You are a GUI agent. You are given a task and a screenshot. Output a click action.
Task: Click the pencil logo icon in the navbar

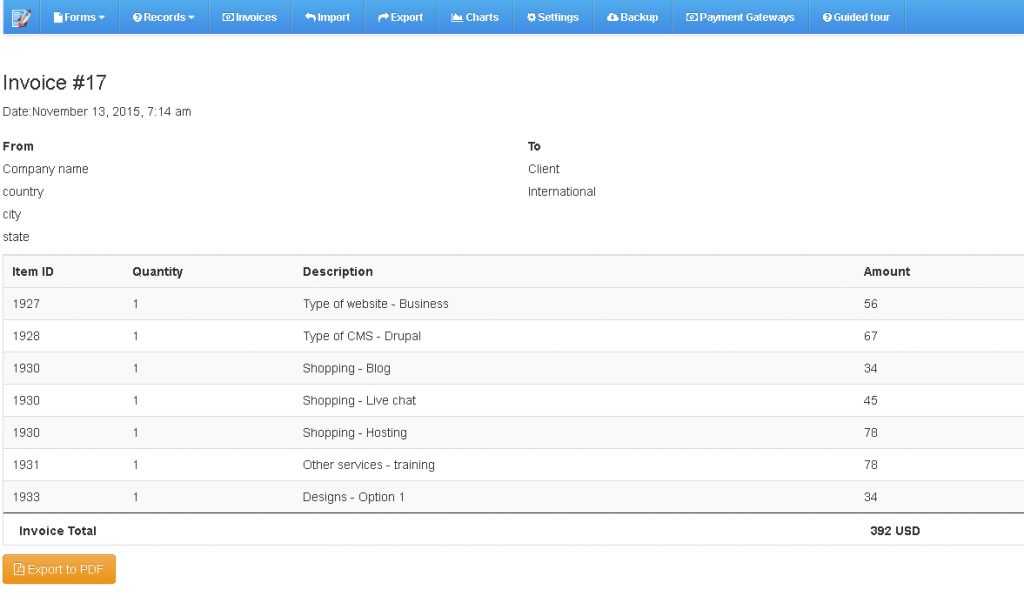click(20, 16)
